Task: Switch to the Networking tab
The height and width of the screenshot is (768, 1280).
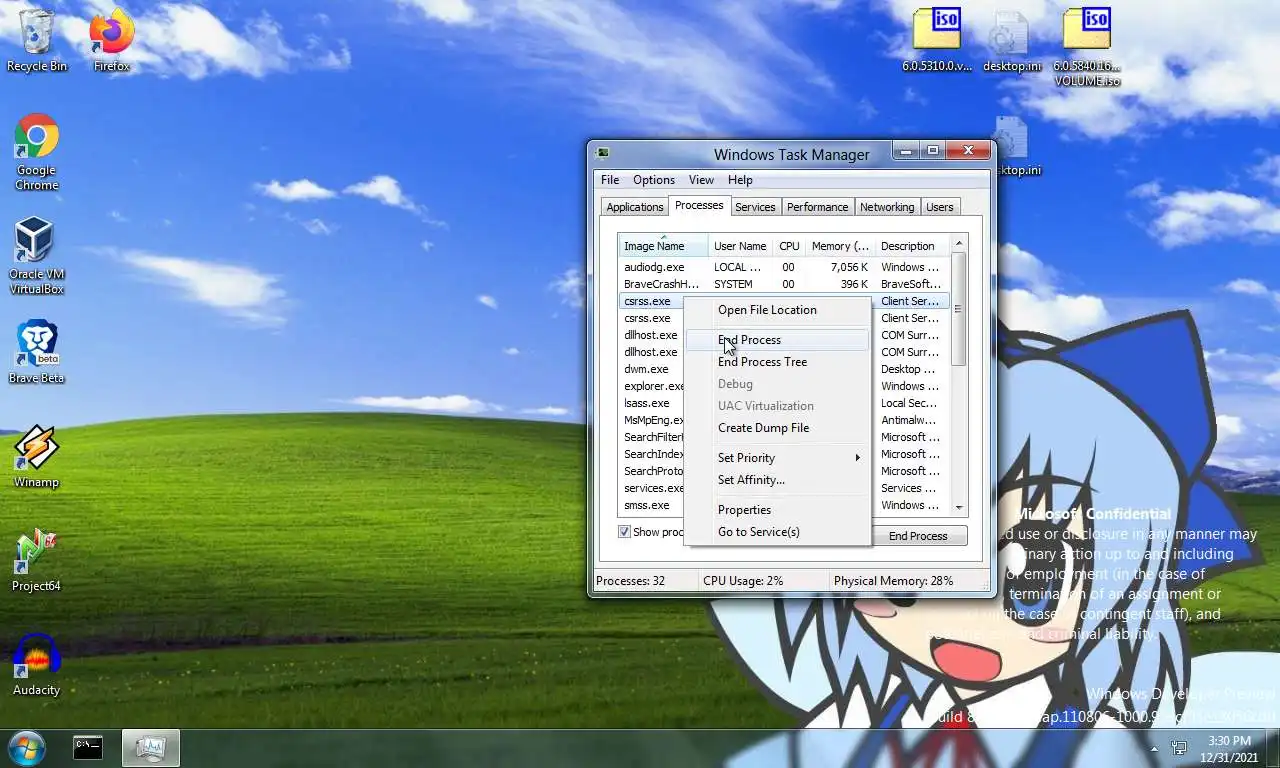Action: pyautogui.click(x=887, y=207)
